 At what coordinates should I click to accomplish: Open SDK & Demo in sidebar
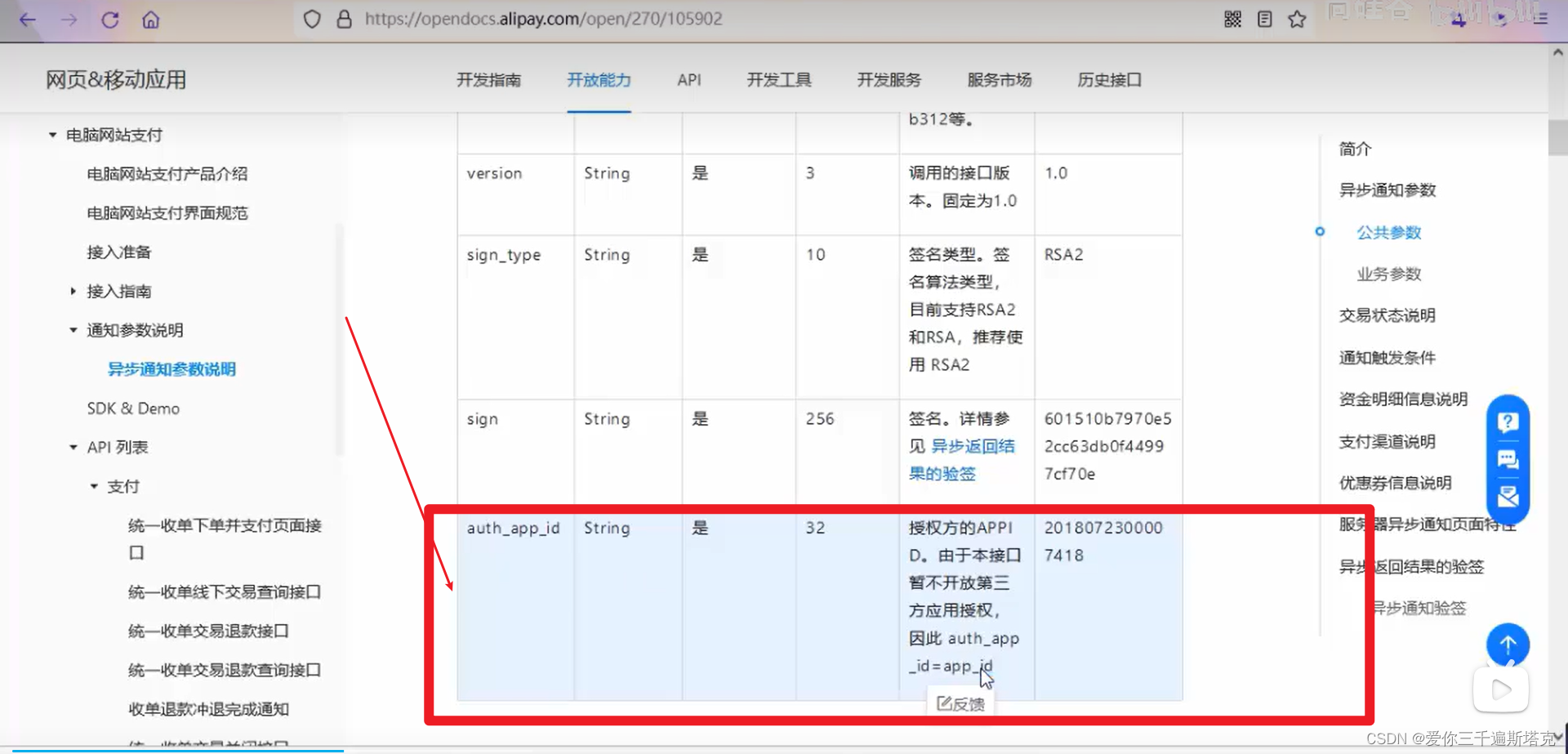click(x=133, y=408)
